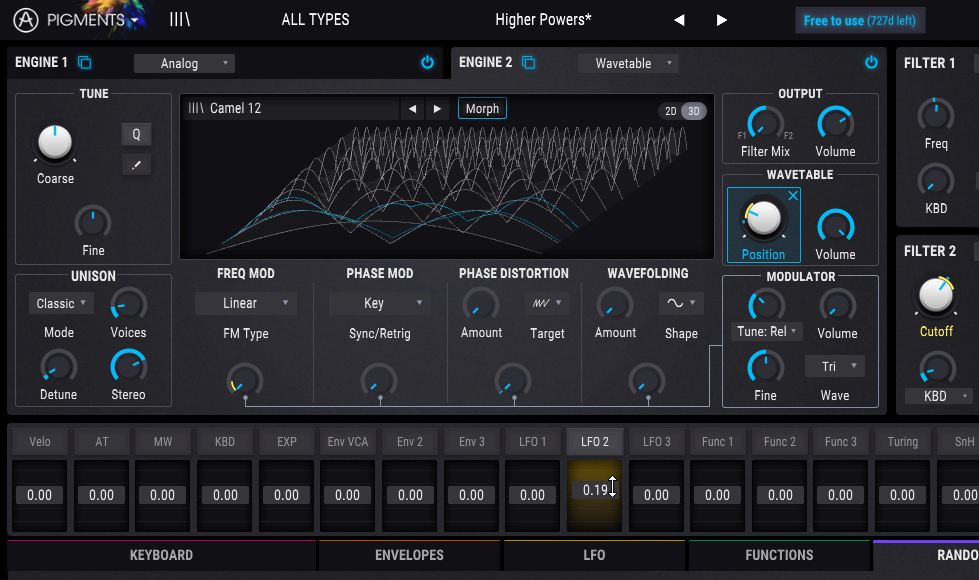The image size is (979, 580).
Task: Click the pencil edit button in Tune
Action: click(136, 165)
